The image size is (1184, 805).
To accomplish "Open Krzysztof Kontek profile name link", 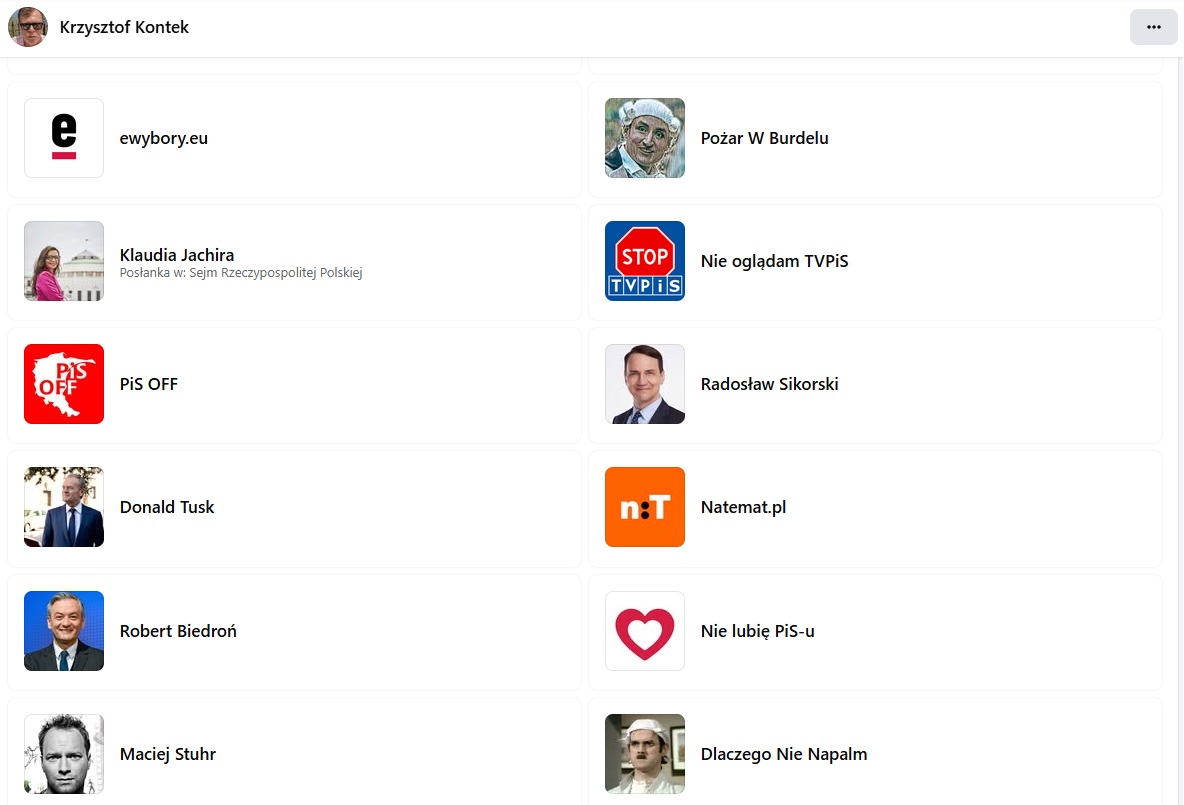I will point(124,27).
